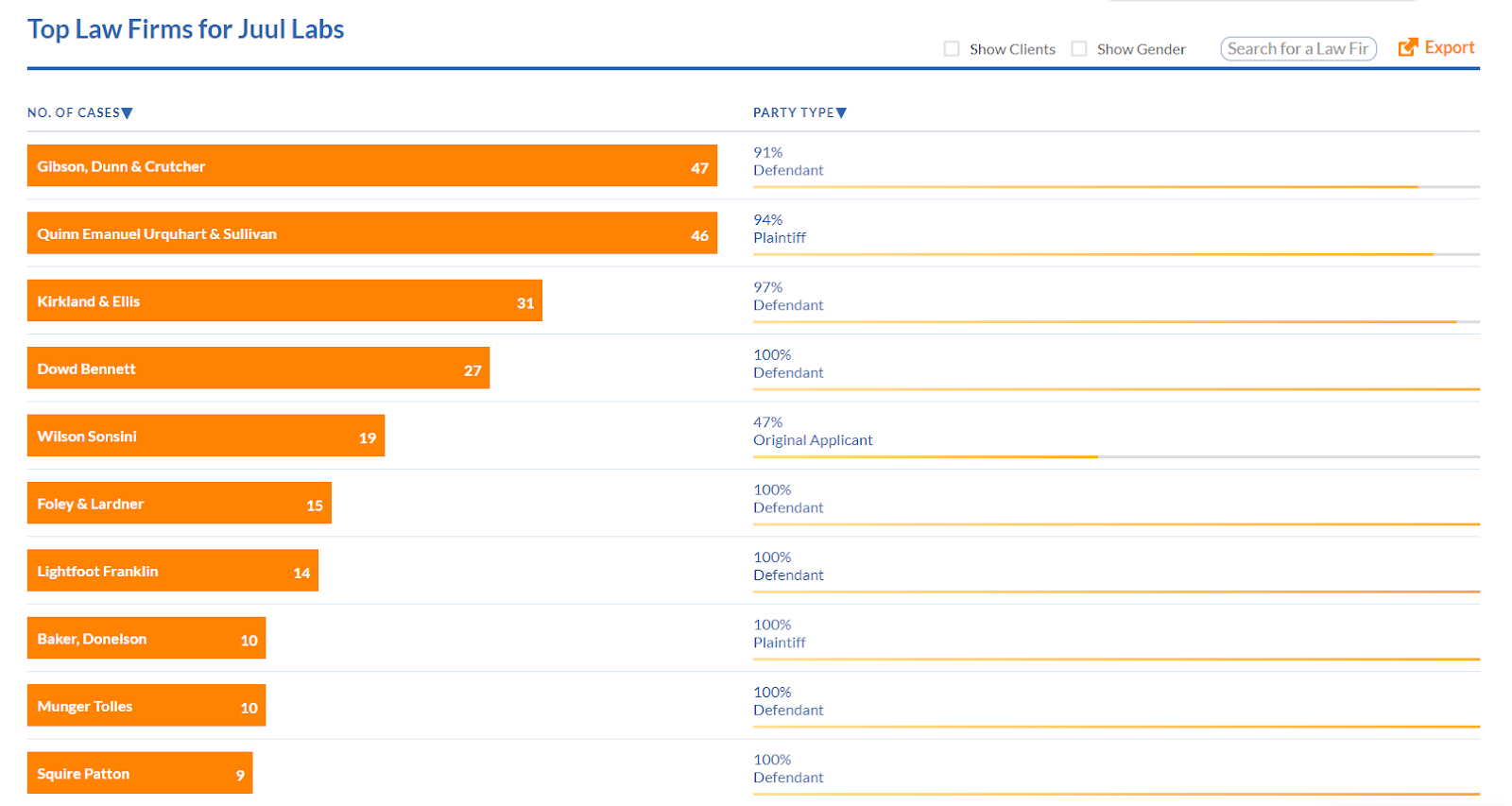Click the case count 15
Image resolution: width=1512 pixels, height=806 pixels.
pyautogui.click(x=315, y=506)
